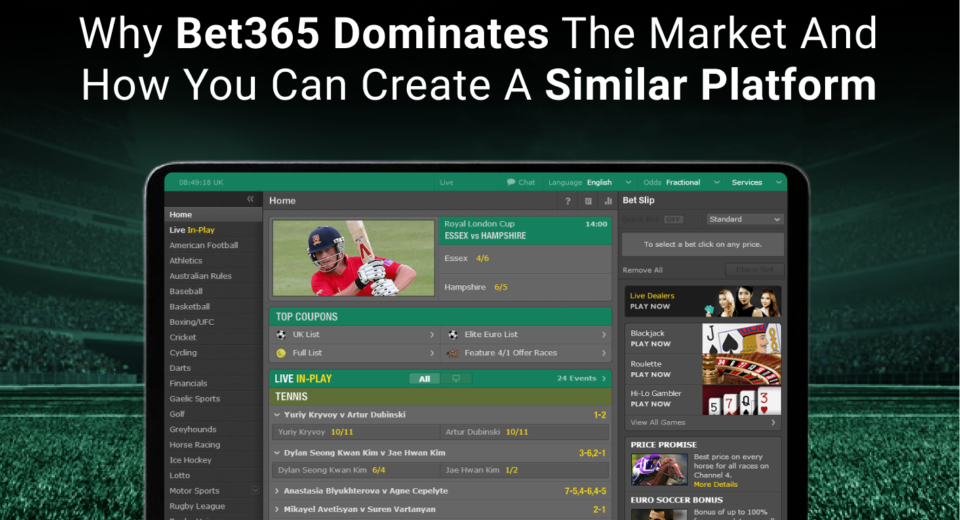Click the soccer ball icon beside Elite Euro List

click(453, 334)
